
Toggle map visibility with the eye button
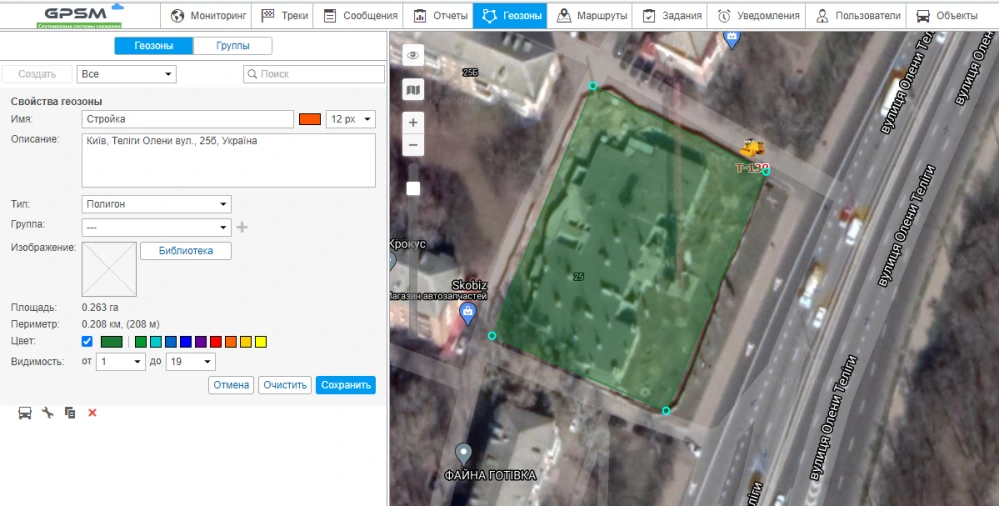point(413,55)
